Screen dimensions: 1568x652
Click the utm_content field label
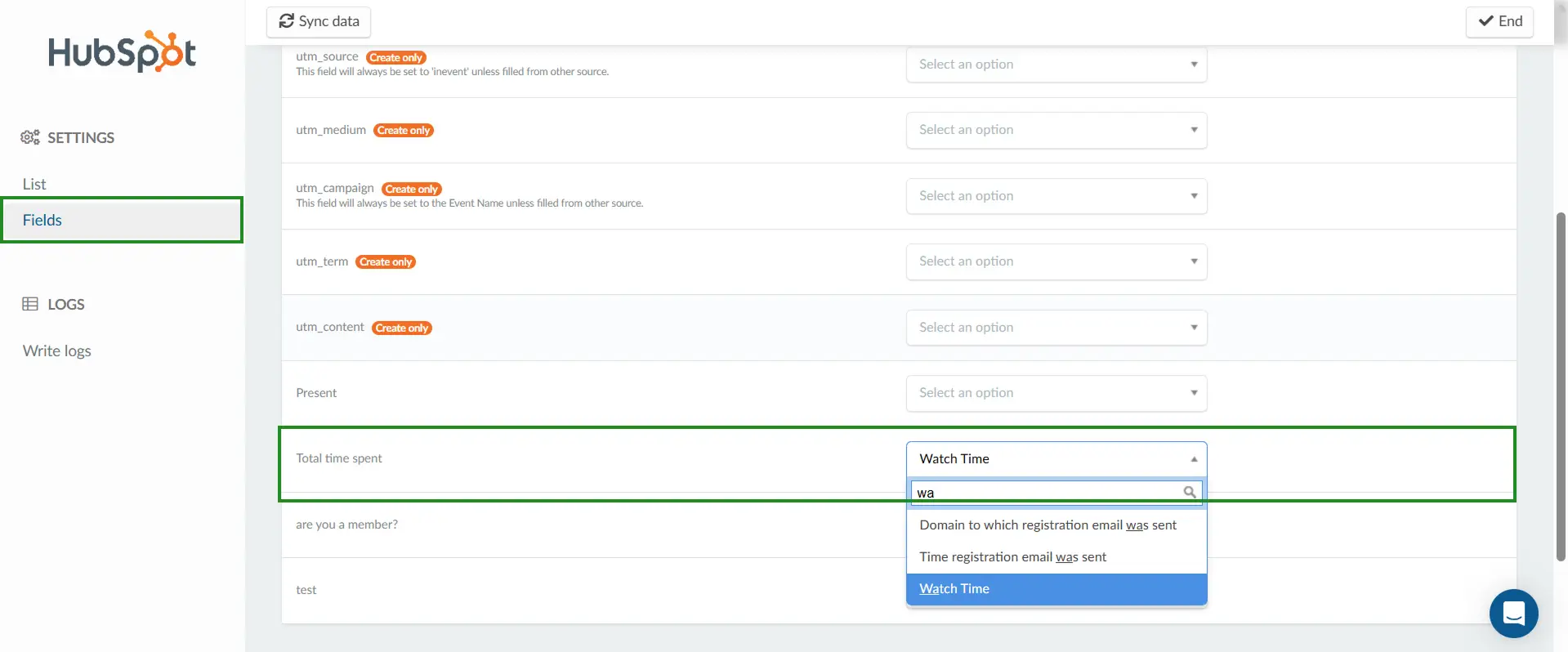pos(330,327)
